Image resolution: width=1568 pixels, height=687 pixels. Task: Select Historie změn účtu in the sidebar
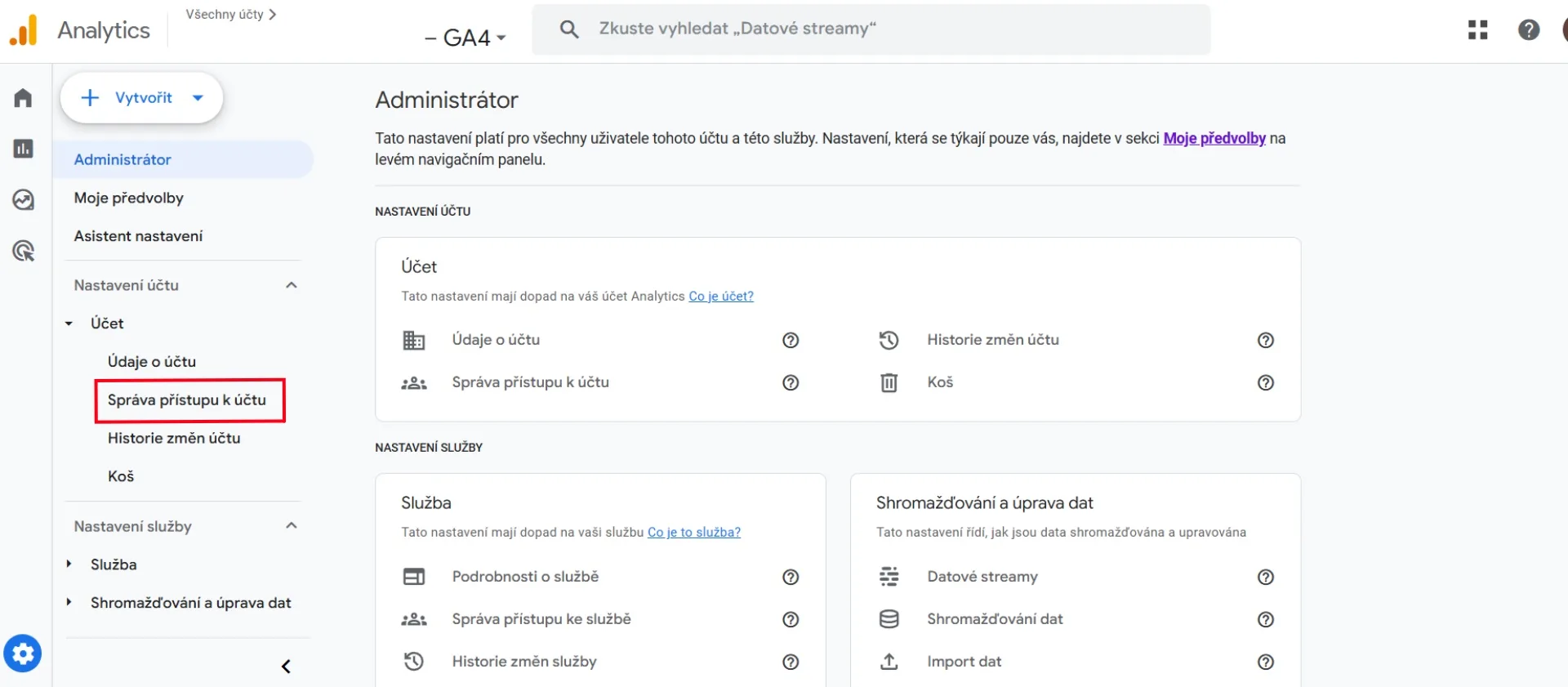174,439
